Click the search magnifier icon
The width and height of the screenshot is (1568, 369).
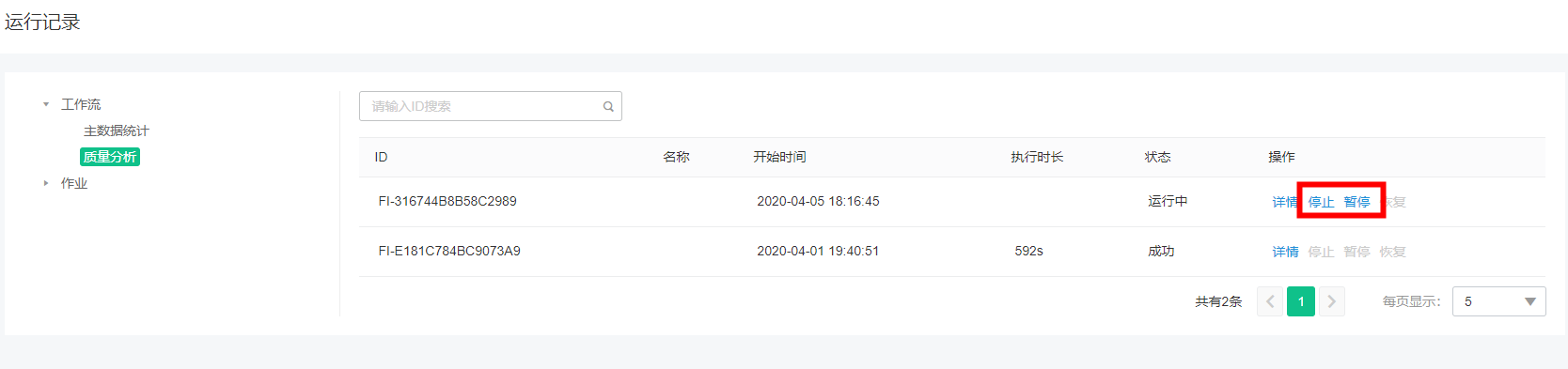tap(608, 106)
